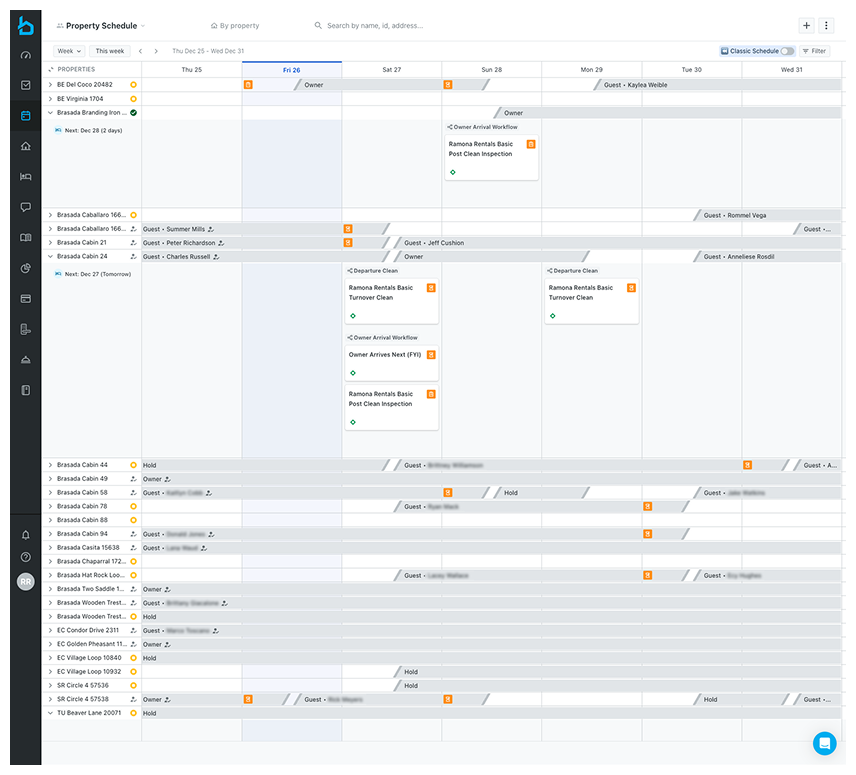
Task: Open the dashboard gauge icon in sidebar
Action: [26, 55]
